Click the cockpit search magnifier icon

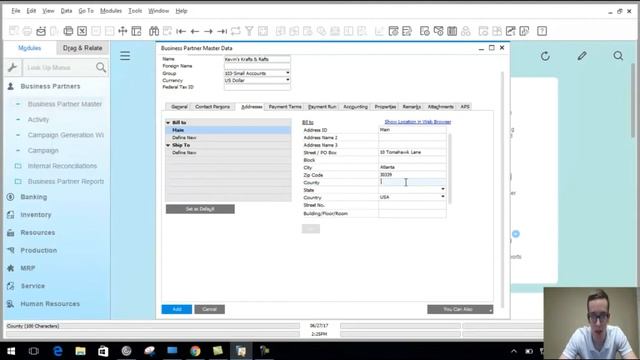coord(618,56)
